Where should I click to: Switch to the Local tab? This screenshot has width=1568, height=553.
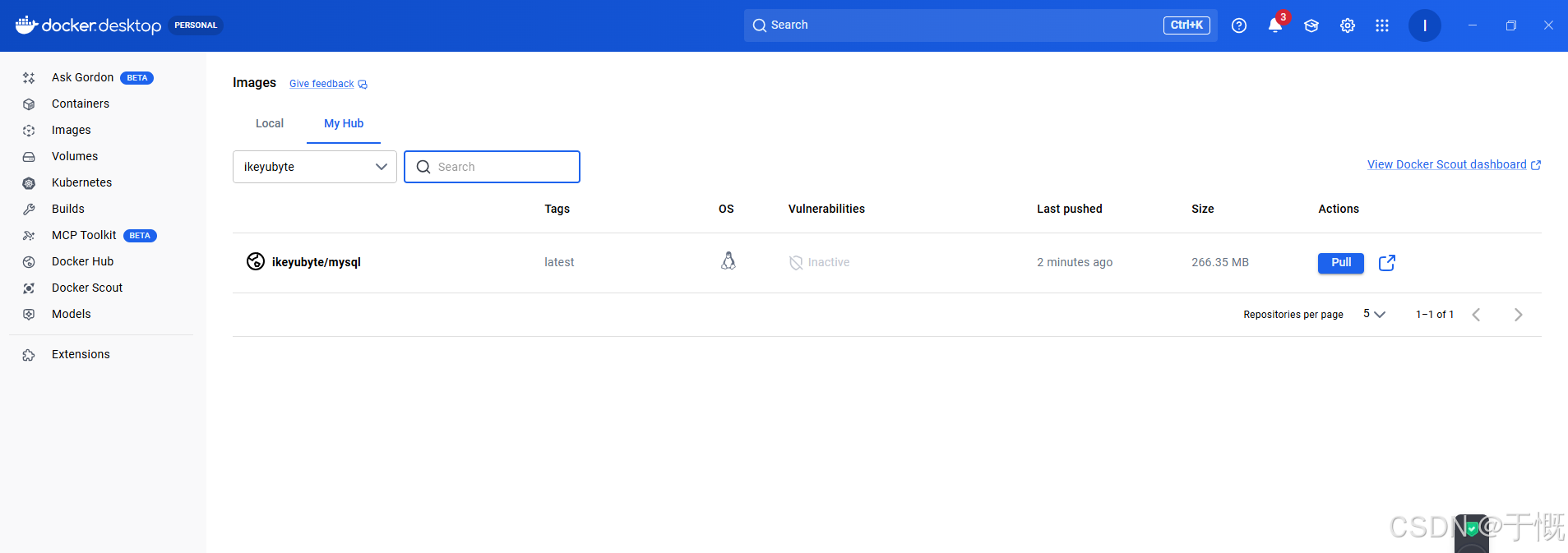click(x=270, y=123)
